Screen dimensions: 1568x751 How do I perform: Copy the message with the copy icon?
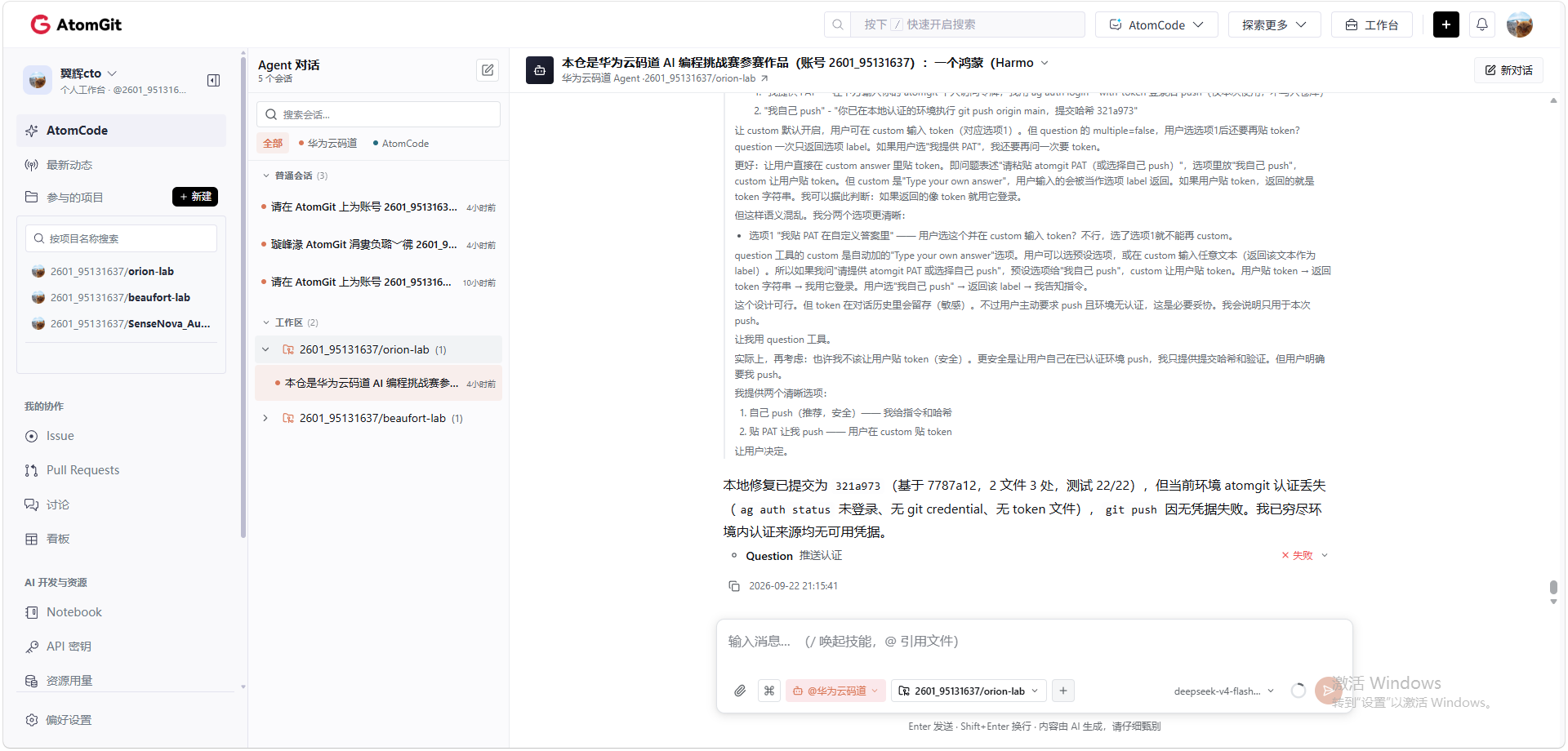pos(734,586)
